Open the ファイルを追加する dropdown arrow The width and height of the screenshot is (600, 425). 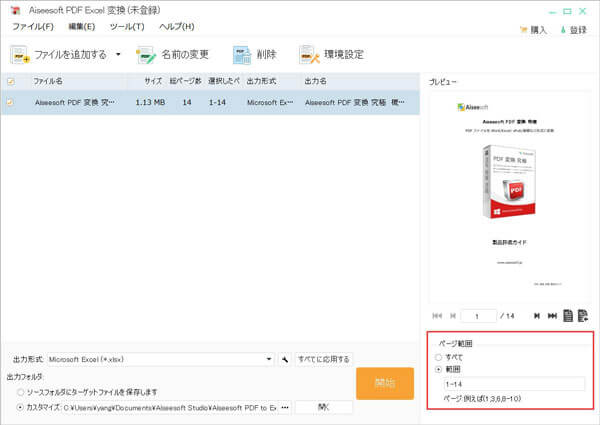[x=118, y=54]
